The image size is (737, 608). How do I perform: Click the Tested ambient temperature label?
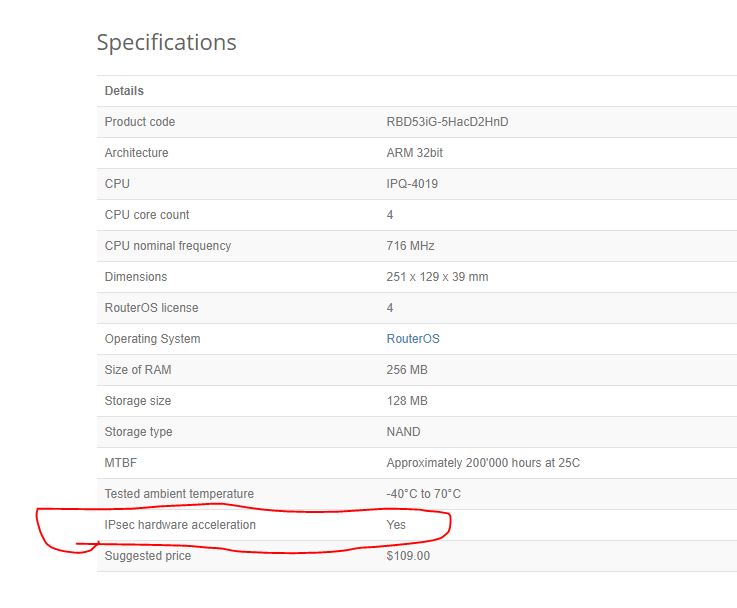click(x=179, y=494)
